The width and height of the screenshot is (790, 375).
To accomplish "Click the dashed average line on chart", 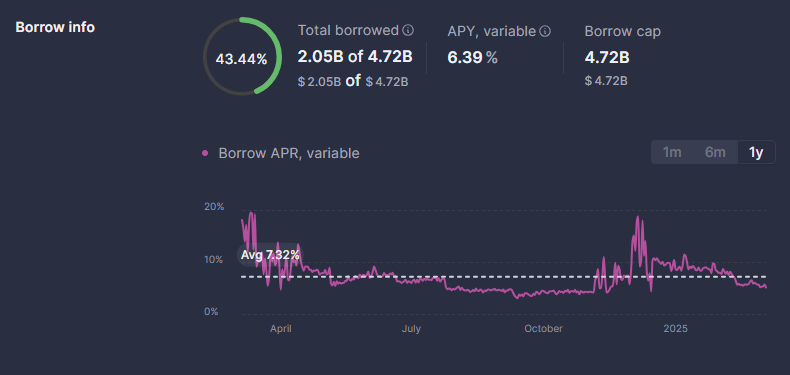I will [504, 277].
